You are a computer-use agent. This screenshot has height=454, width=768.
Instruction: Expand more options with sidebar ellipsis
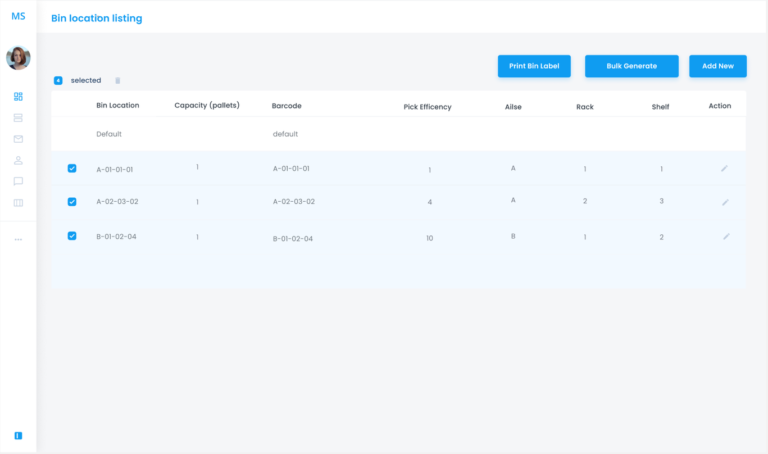(18, 239)
